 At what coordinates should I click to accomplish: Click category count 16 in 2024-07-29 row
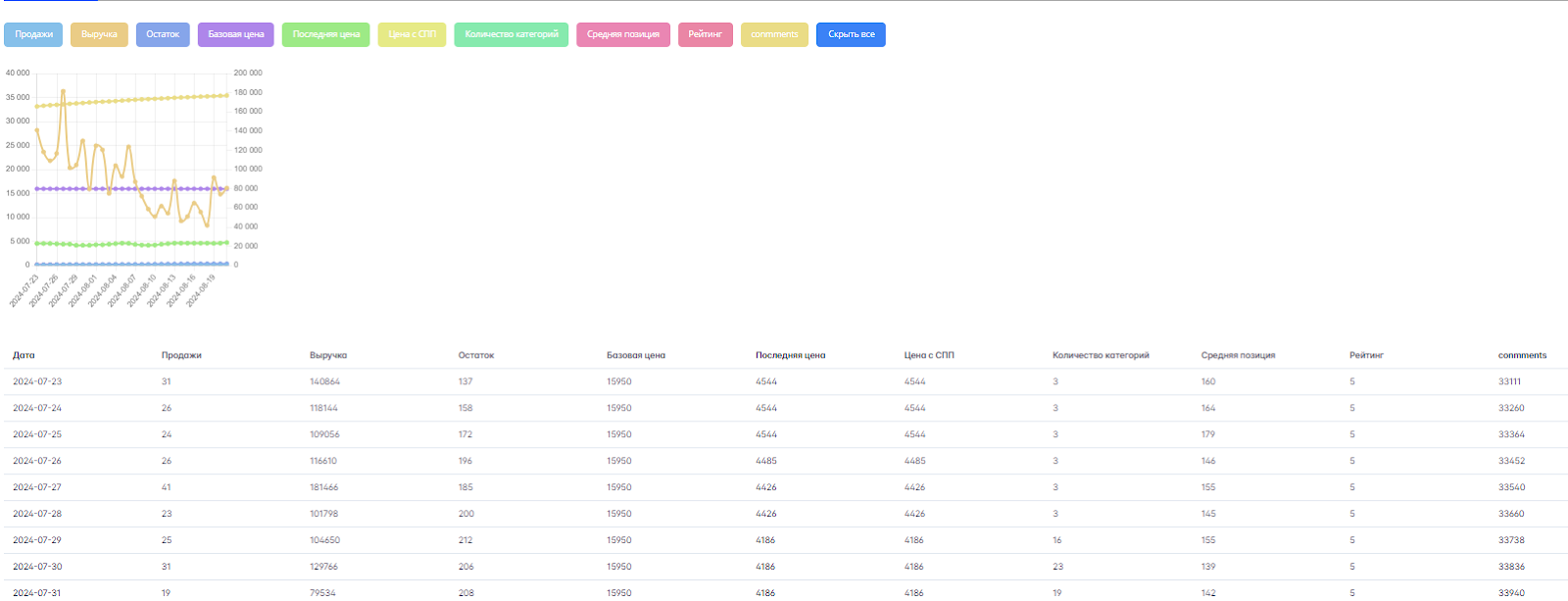(x=1057, y=540)
